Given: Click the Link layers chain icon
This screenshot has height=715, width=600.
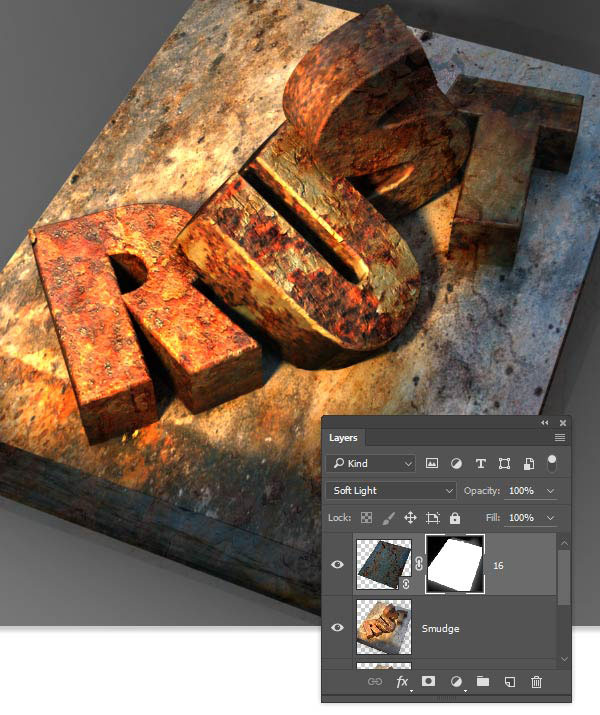Looking at the screenshot, I should click(375, 682).
